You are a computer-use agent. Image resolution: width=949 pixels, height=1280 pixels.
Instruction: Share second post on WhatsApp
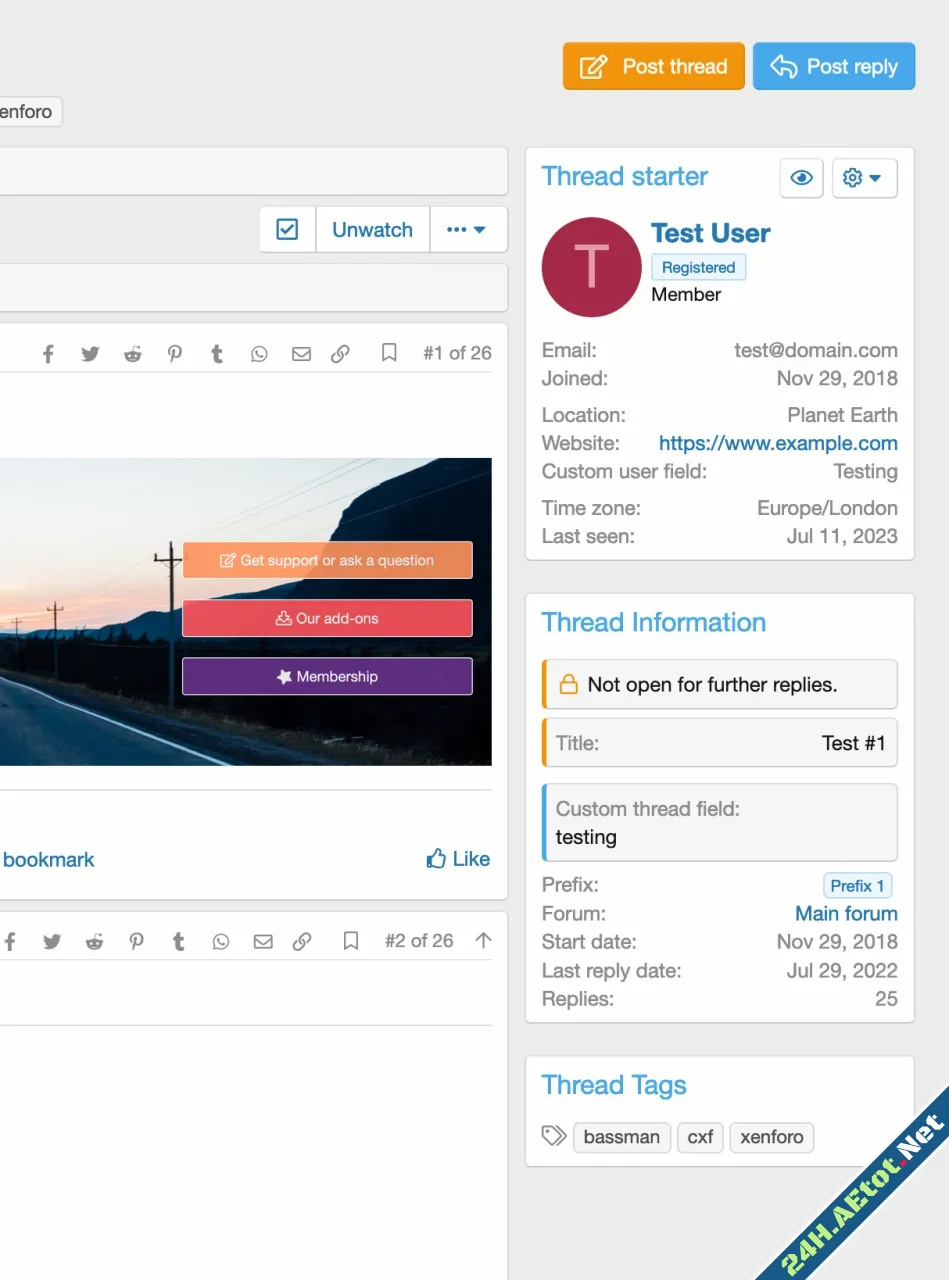point(221,941)
